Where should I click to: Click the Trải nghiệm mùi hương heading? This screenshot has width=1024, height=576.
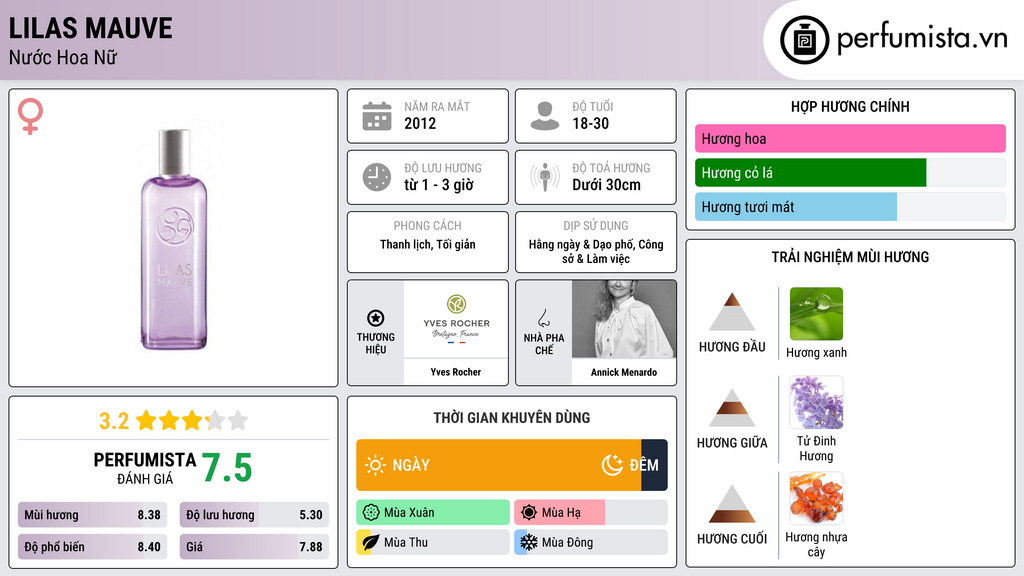tap(850, 257)
